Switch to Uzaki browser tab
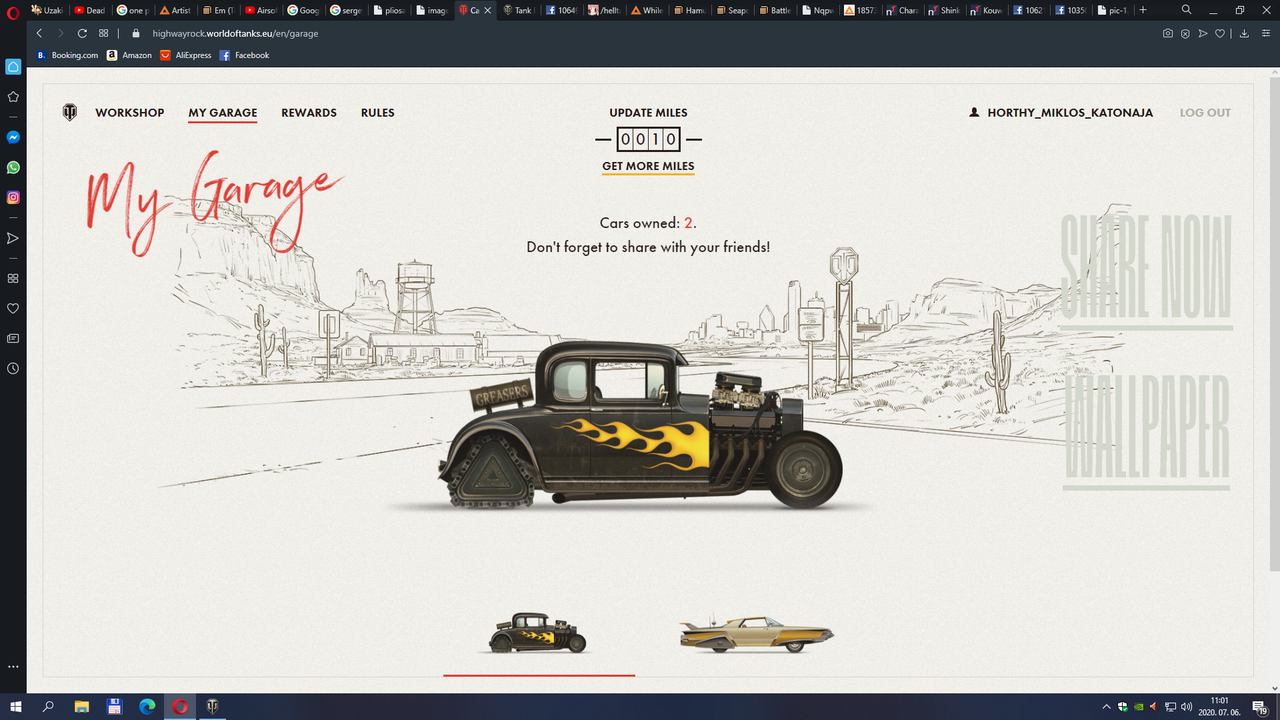 [48, 10]
